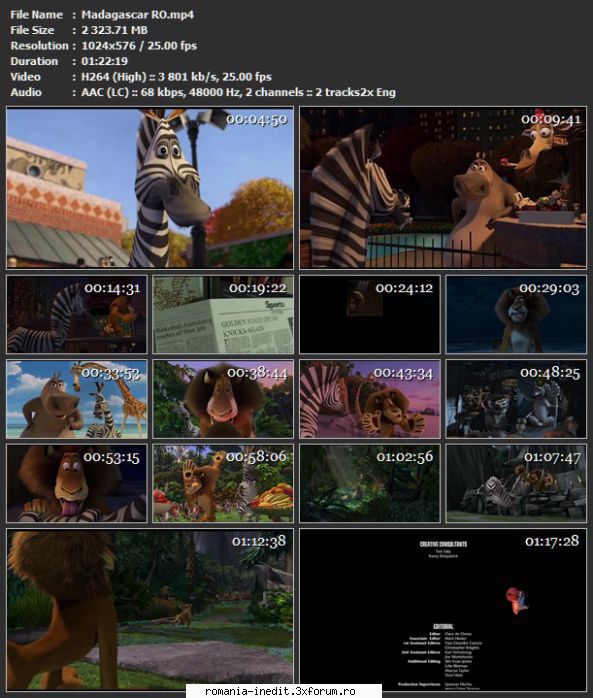Screen dimensions: 593x698
Task: Click the credits thumbnail stamped 01:17:28
Action: pyautogui.click(x=443, y=609)
